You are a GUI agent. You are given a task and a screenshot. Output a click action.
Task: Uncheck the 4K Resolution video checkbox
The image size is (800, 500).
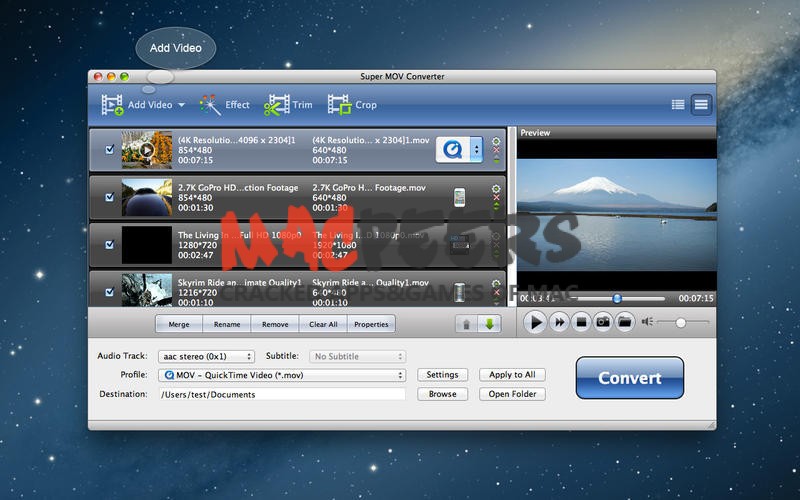coord(110,150)
